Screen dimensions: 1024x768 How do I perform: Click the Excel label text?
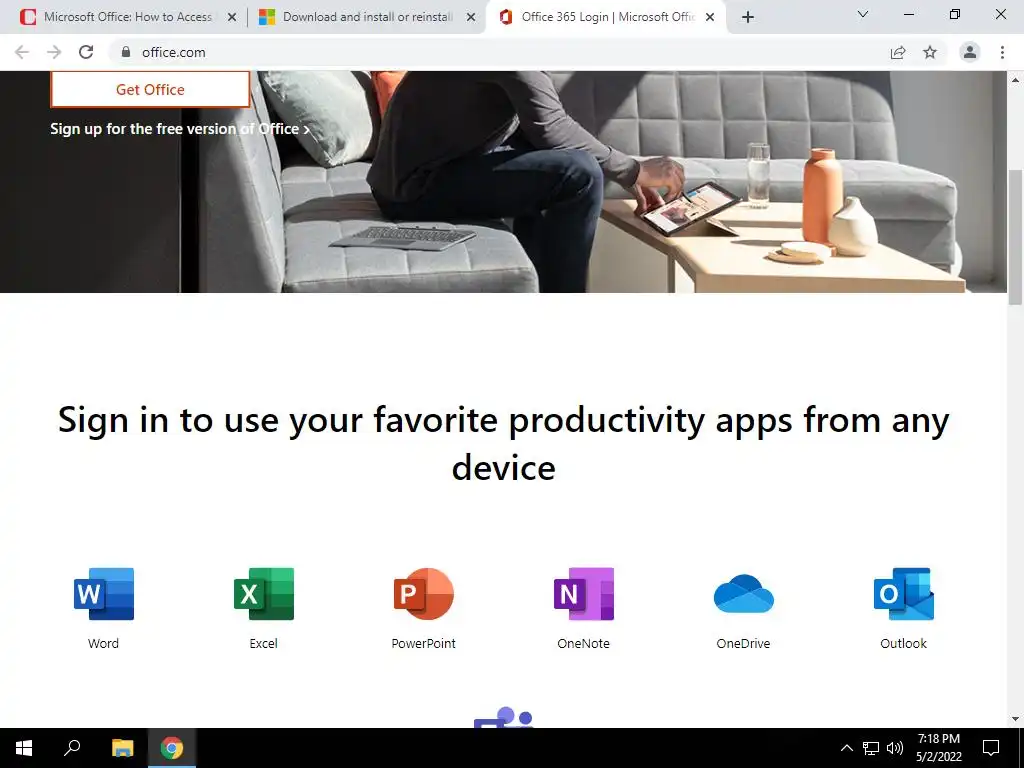coord(264,643)
